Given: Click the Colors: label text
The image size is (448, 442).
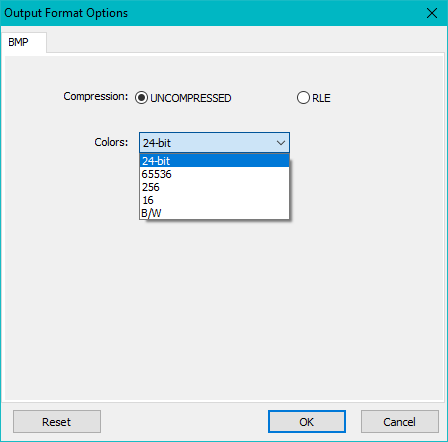Looking at the screenshot, I should click(x=111, y=142).
